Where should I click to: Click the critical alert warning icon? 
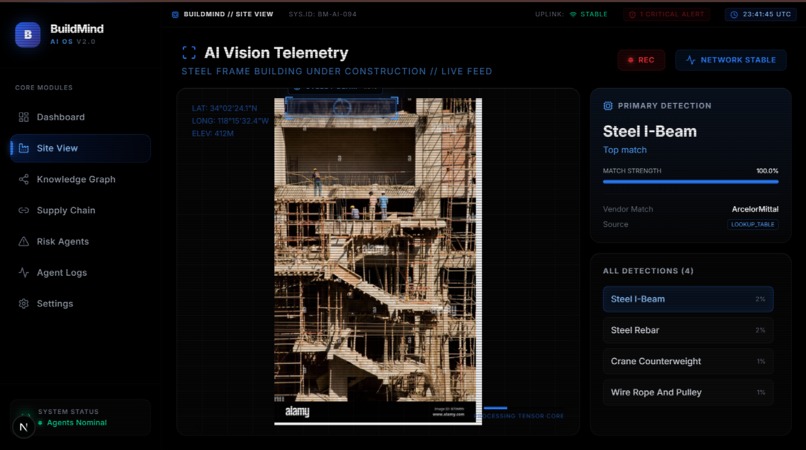[632, 14]
